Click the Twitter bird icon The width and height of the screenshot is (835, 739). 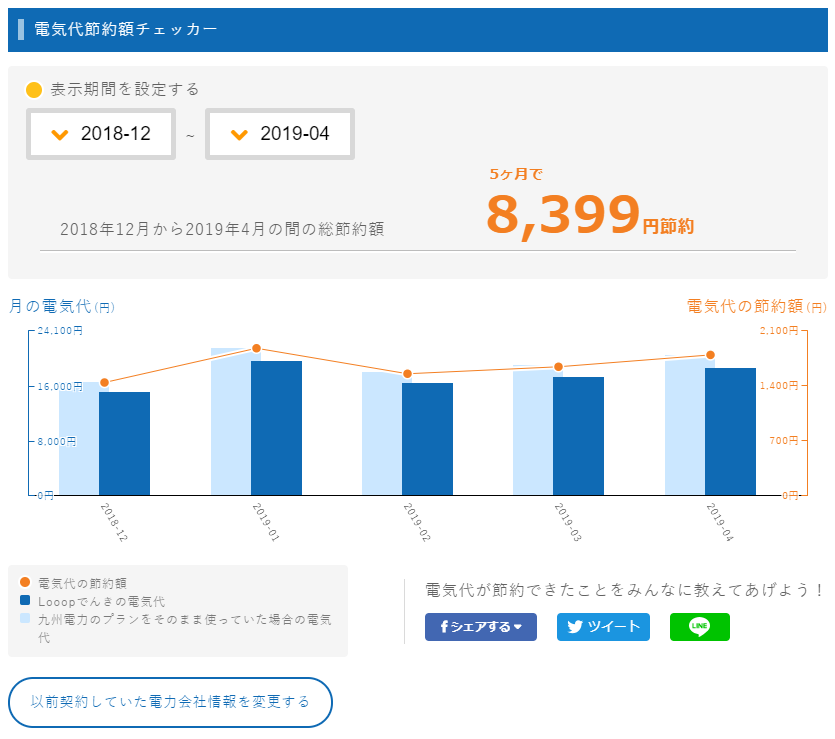pos(574,627)
